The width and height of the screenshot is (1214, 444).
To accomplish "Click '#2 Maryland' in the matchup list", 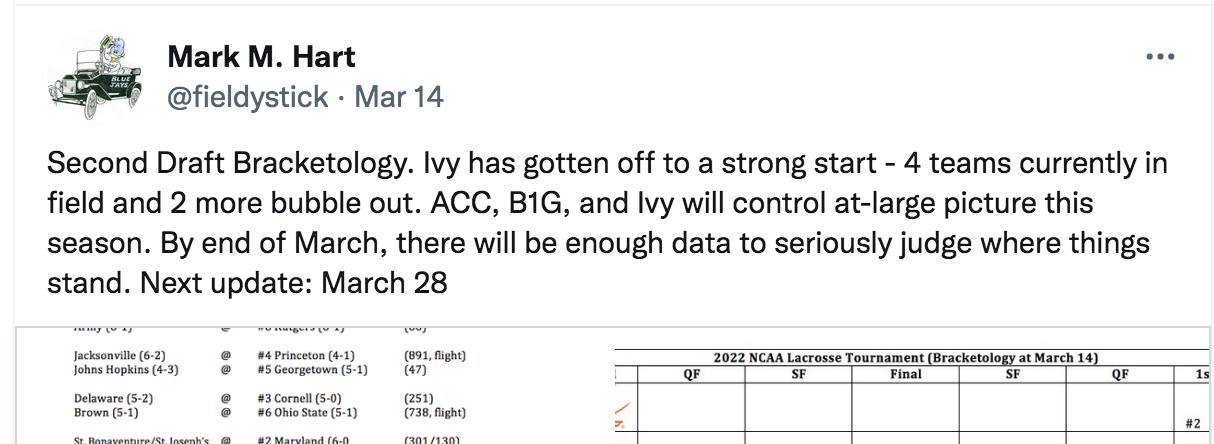I will pyautogui.click(x=300, y=439).
